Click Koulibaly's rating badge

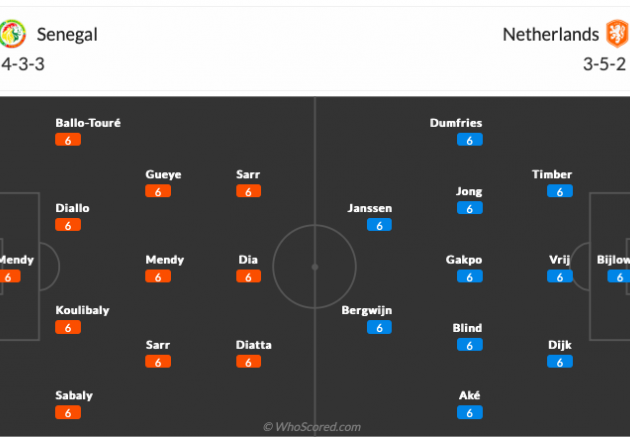(68, 327)
